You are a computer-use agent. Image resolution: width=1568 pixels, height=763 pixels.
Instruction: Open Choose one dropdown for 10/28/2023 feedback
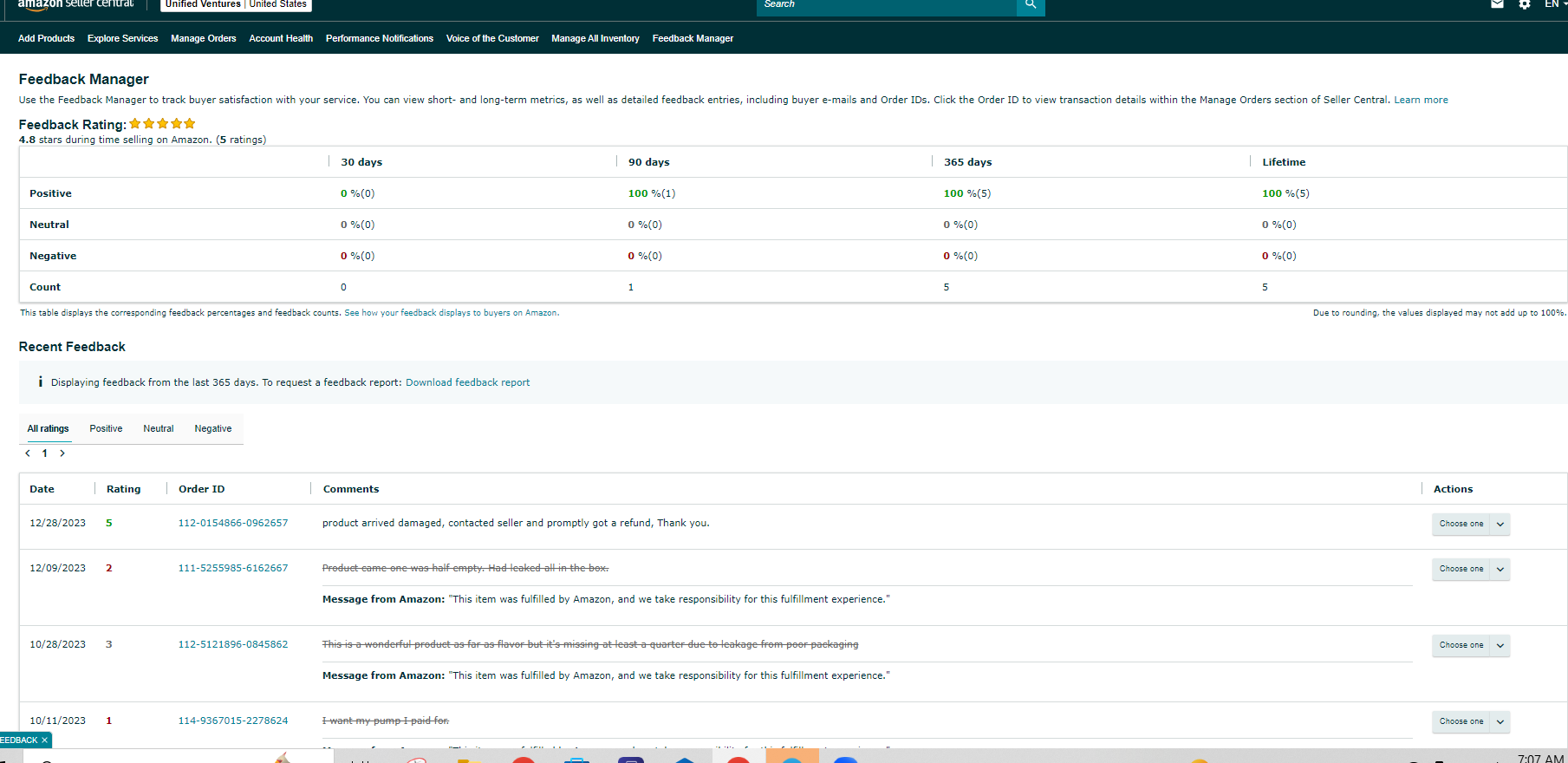point(1471,645)
